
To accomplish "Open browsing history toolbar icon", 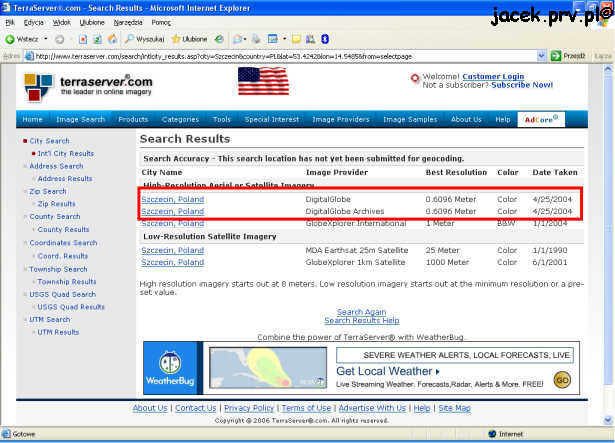I will click(219, 39).
